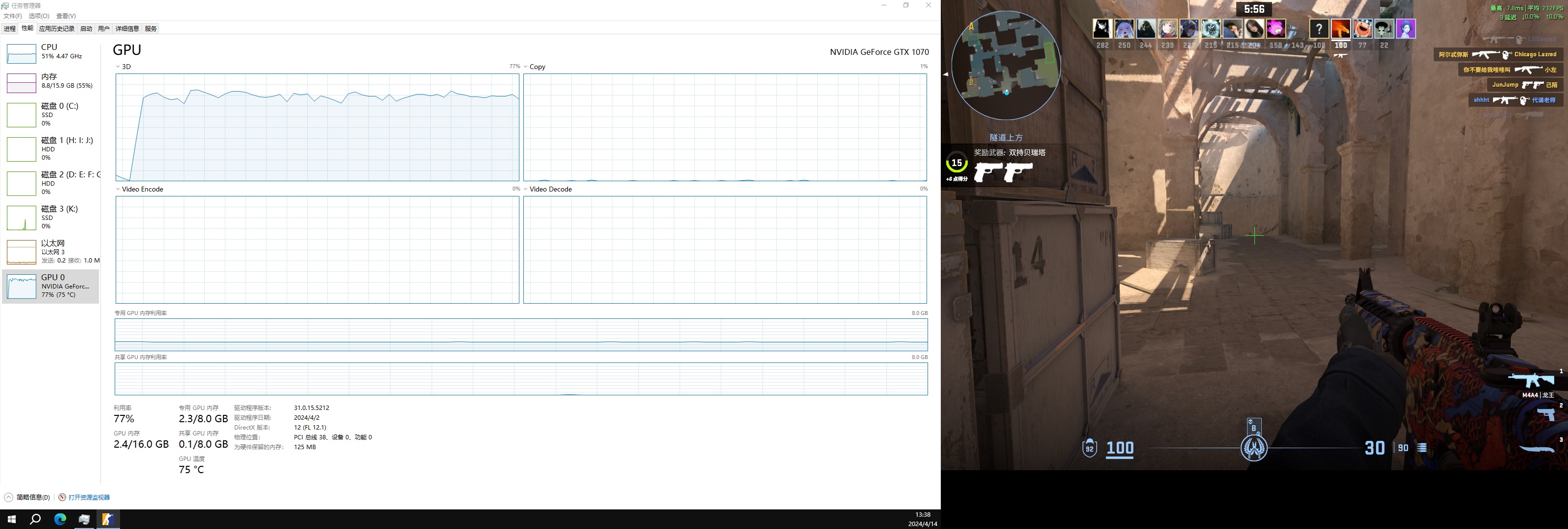Click the Task Manager title bar icon
1568x529 pixels.
(x=5, y=5)
